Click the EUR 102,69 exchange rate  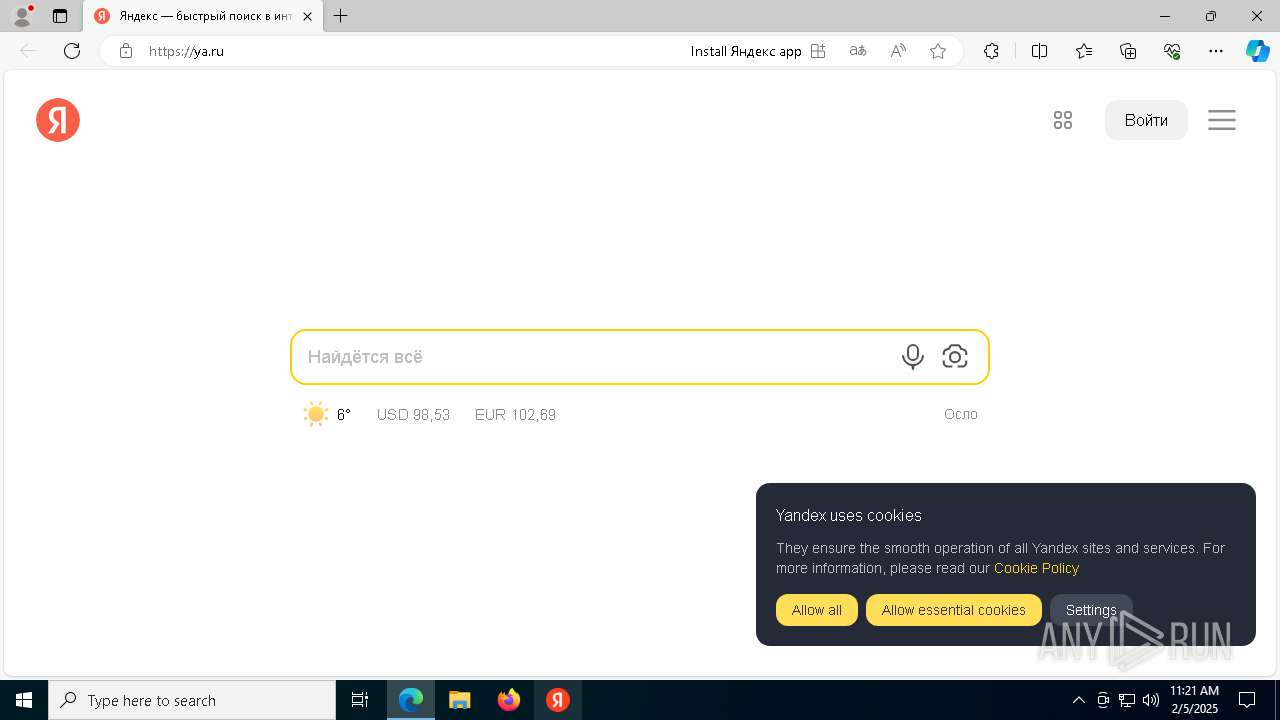tap(515, 414)
